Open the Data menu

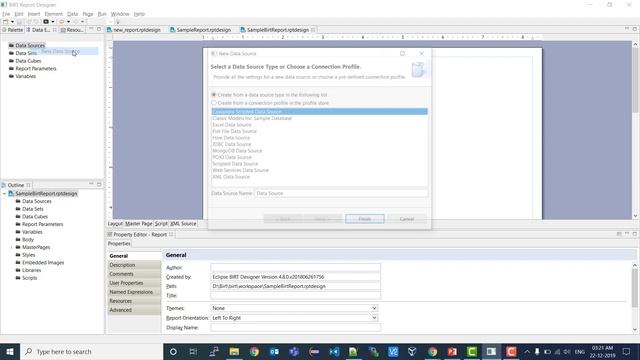point(73,14)
